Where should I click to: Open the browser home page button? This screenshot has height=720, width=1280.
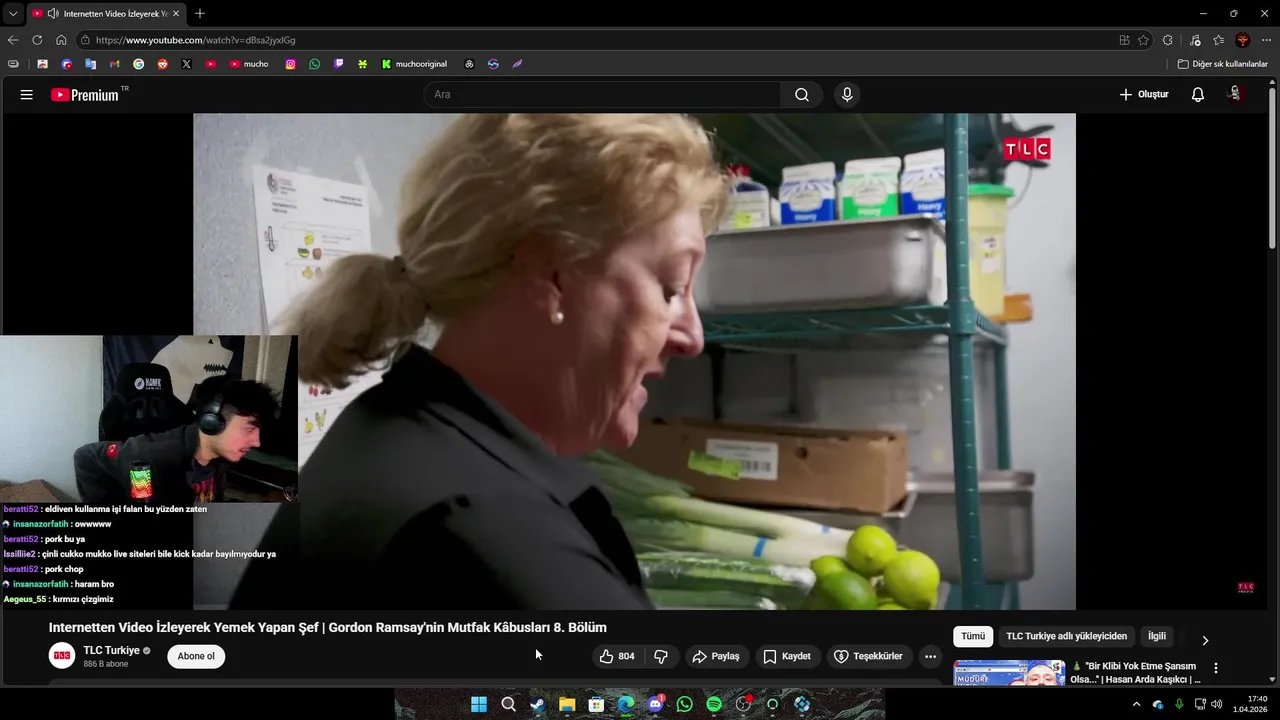pos(61,40)
